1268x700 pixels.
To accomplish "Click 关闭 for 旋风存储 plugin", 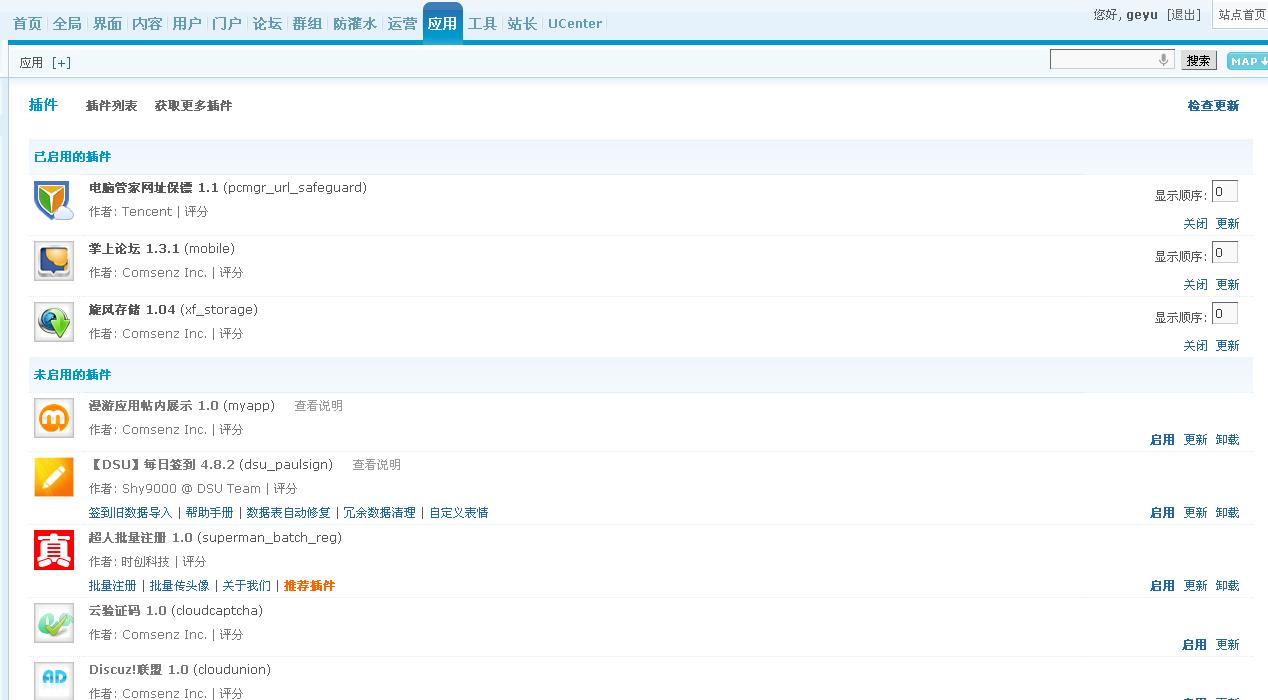I will [1195, 346].
